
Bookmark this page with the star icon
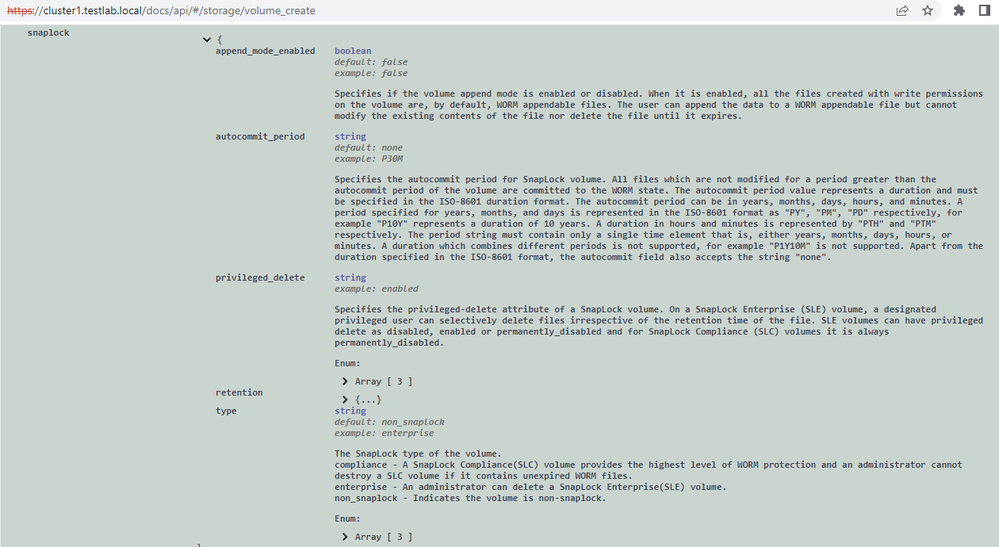928,11
